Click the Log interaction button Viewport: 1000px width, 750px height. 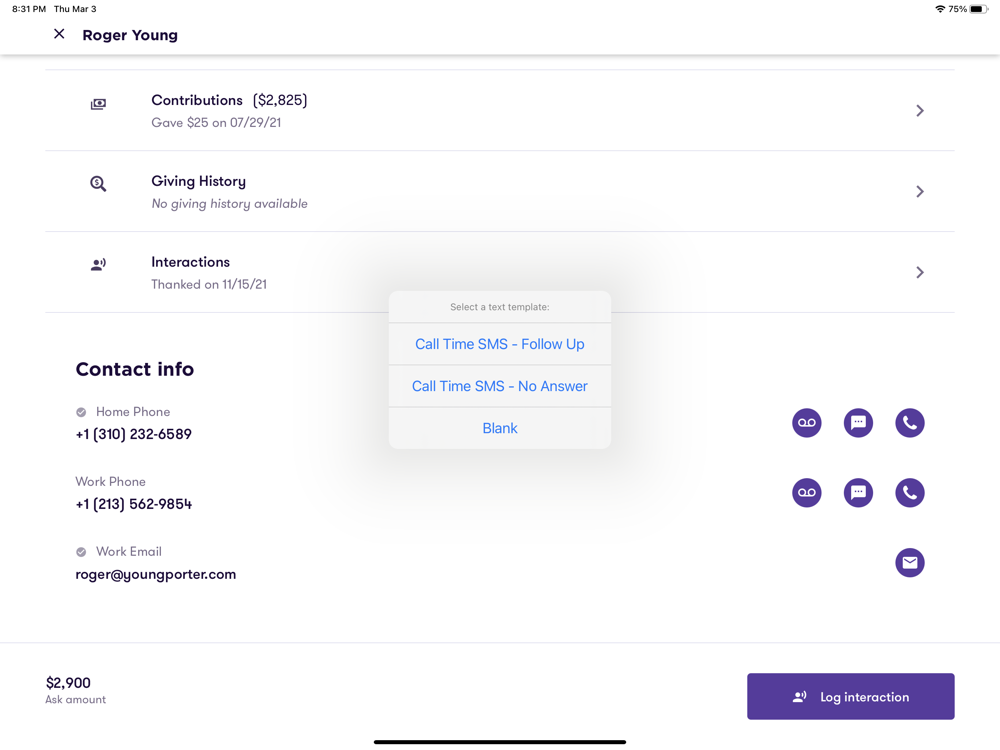click(x=851, y=696)
